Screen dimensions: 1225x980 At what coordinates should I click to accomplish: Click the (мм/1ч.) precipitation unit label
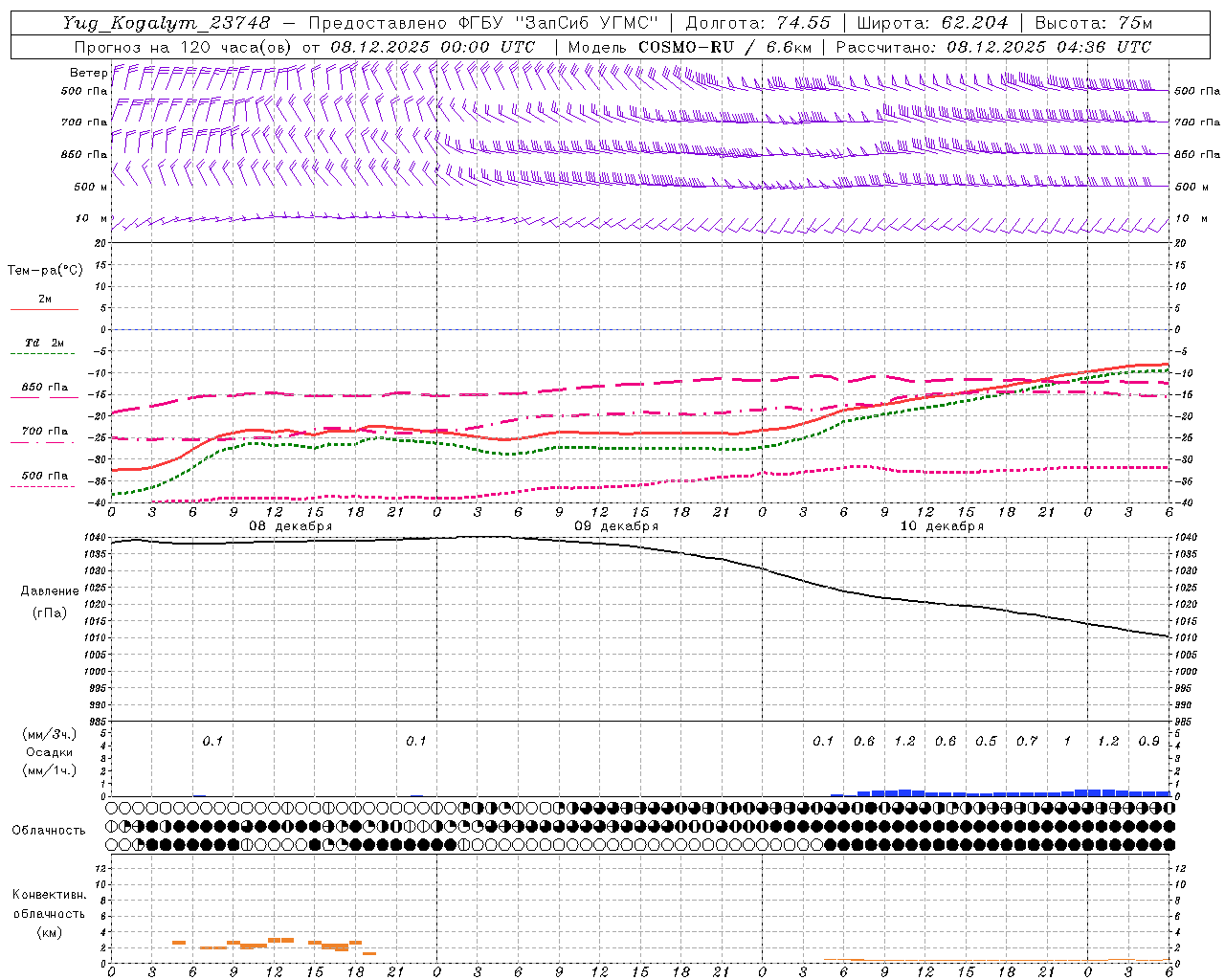pyautogui.click(x=50, y=770)
